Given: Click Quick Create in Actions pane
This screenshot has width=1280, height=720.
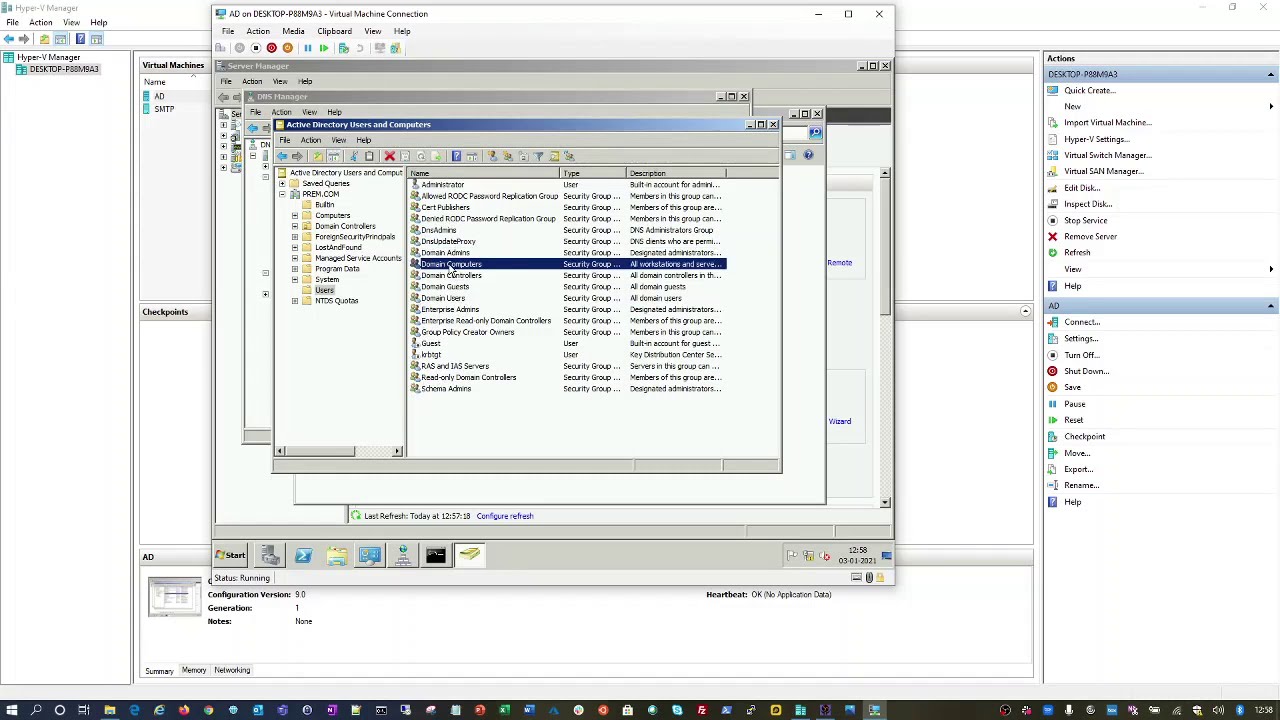Looking at the screenshot, I should (x=1089, y=90).
